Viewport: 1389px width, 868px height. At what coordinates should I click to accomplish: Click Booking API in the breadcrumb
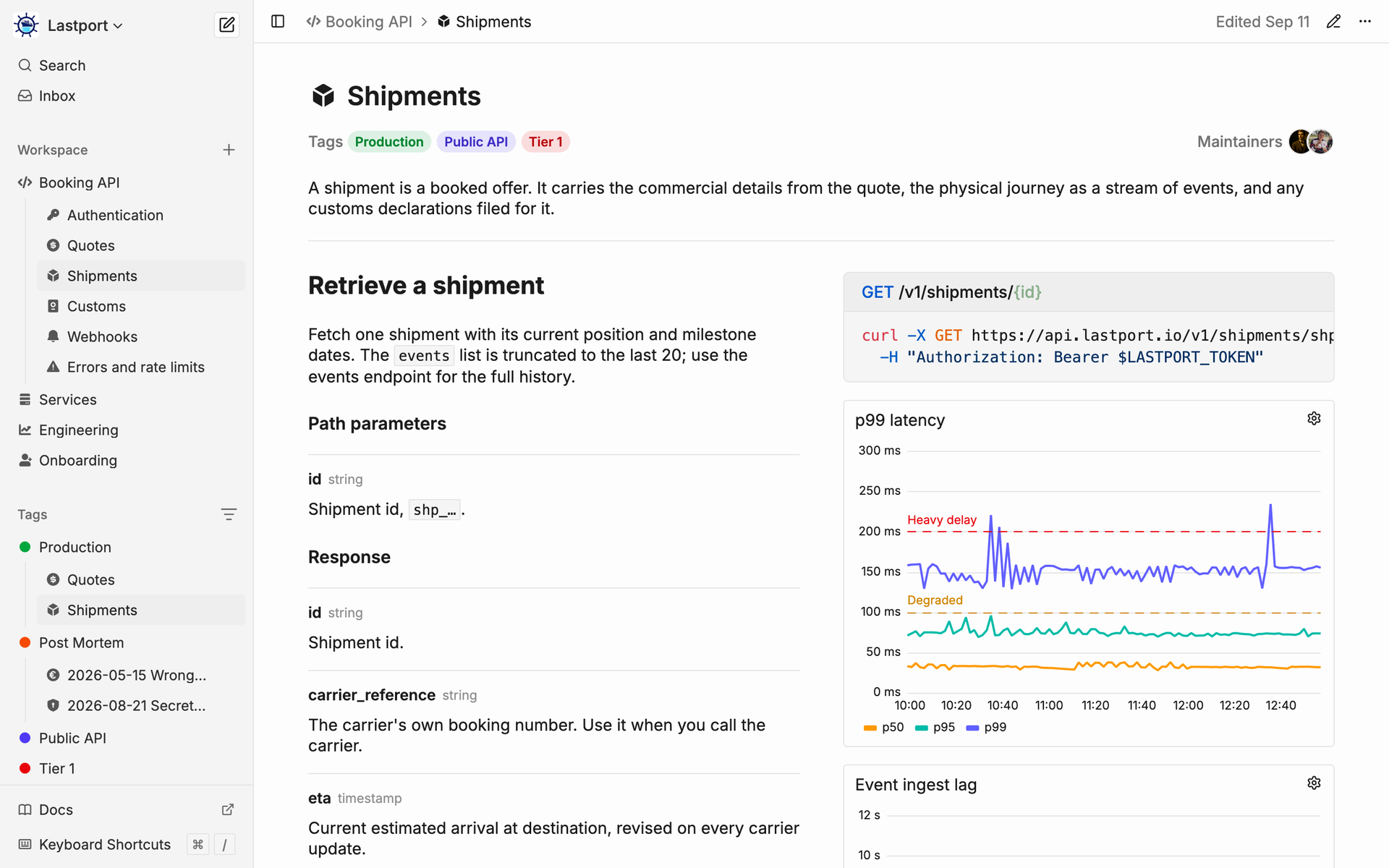(x=360, y=22)
